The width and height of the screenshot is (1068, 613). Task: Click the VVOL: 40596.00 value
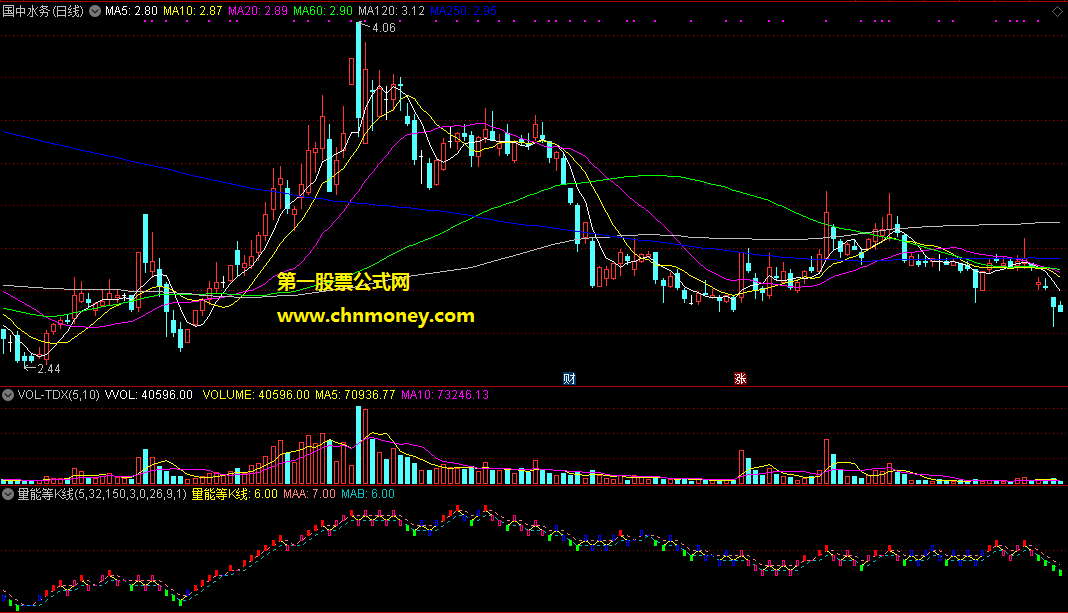click(148, 395)
